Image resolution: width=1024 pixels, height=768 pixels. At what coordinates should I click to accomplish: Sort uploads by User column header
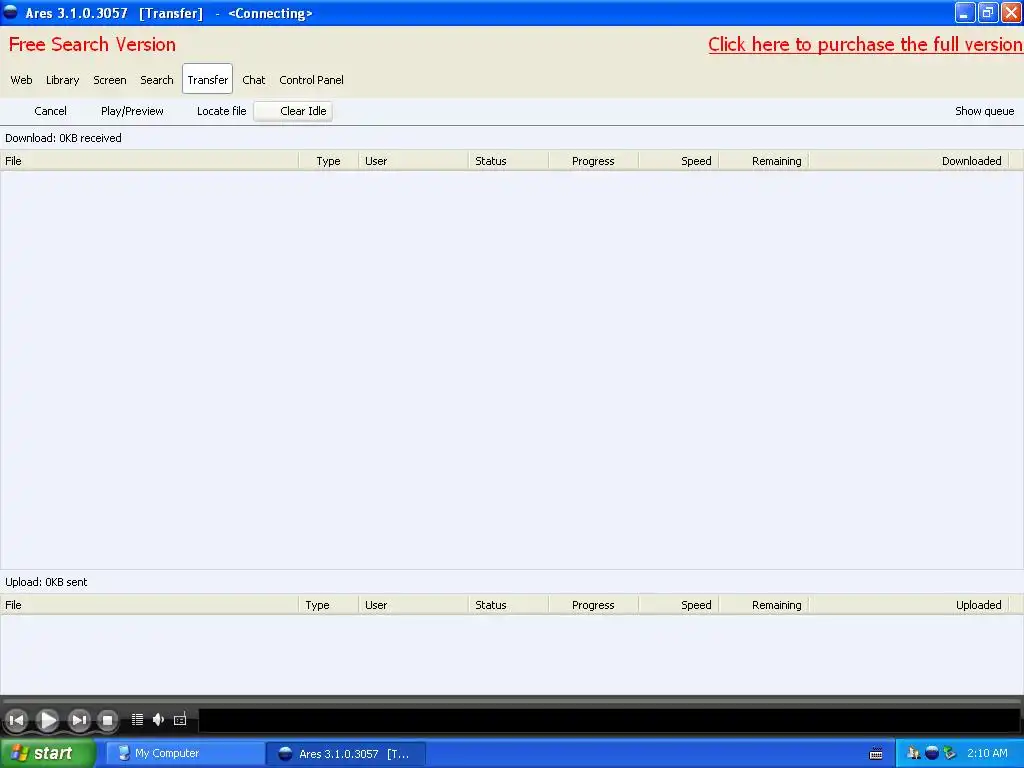(x=413, y=605)
